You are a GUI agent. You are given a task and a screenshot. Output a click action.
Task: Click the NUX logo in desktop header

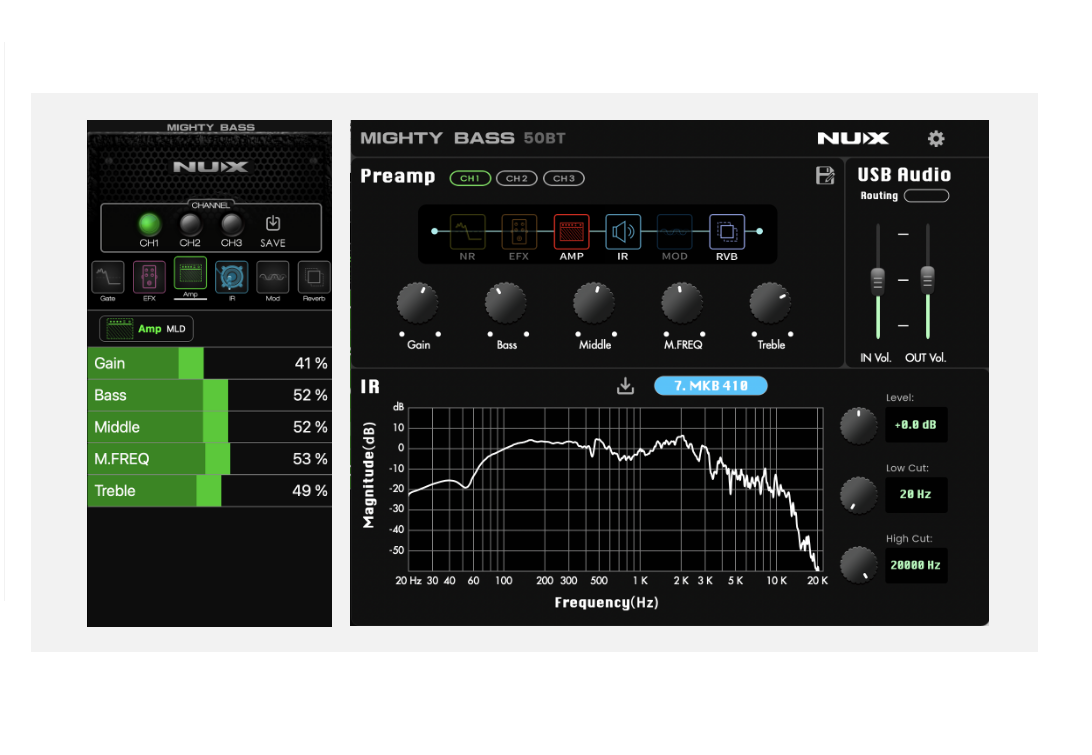(853, 138)
